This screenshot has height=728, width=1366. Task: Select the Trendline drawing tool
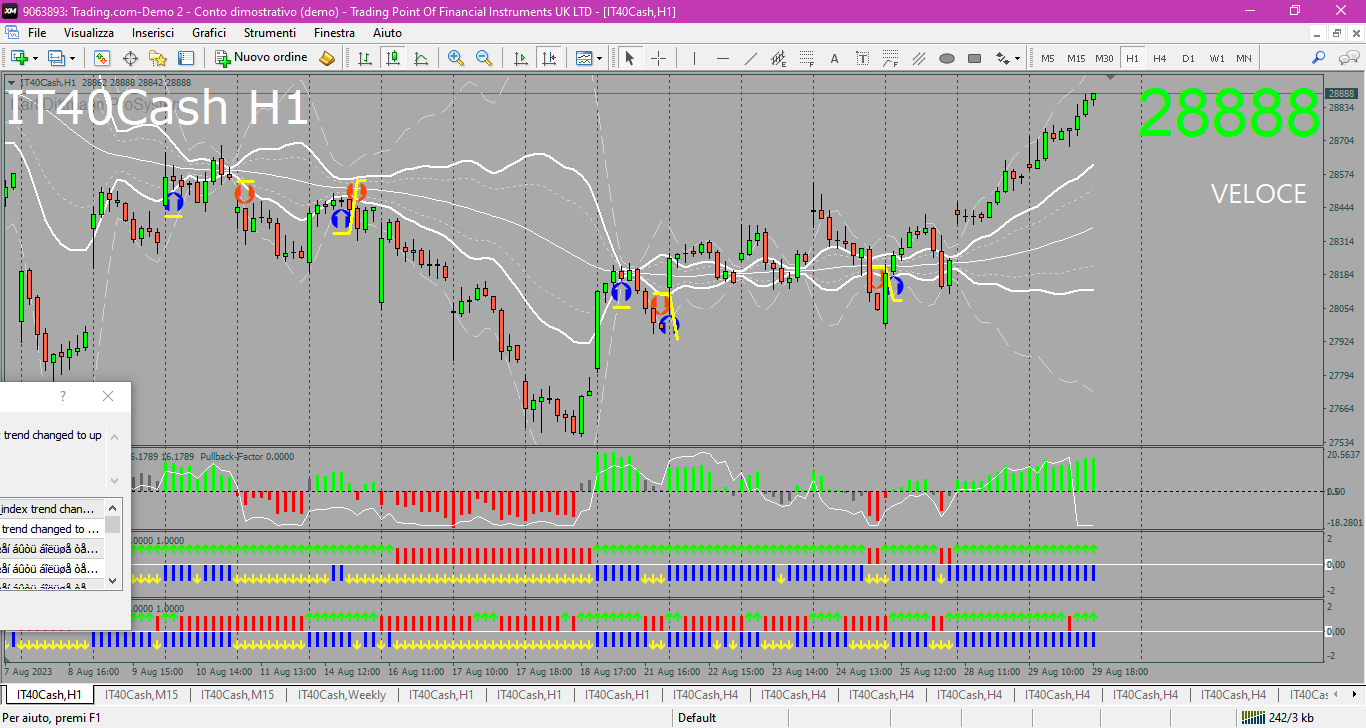(x=751, y=58)
